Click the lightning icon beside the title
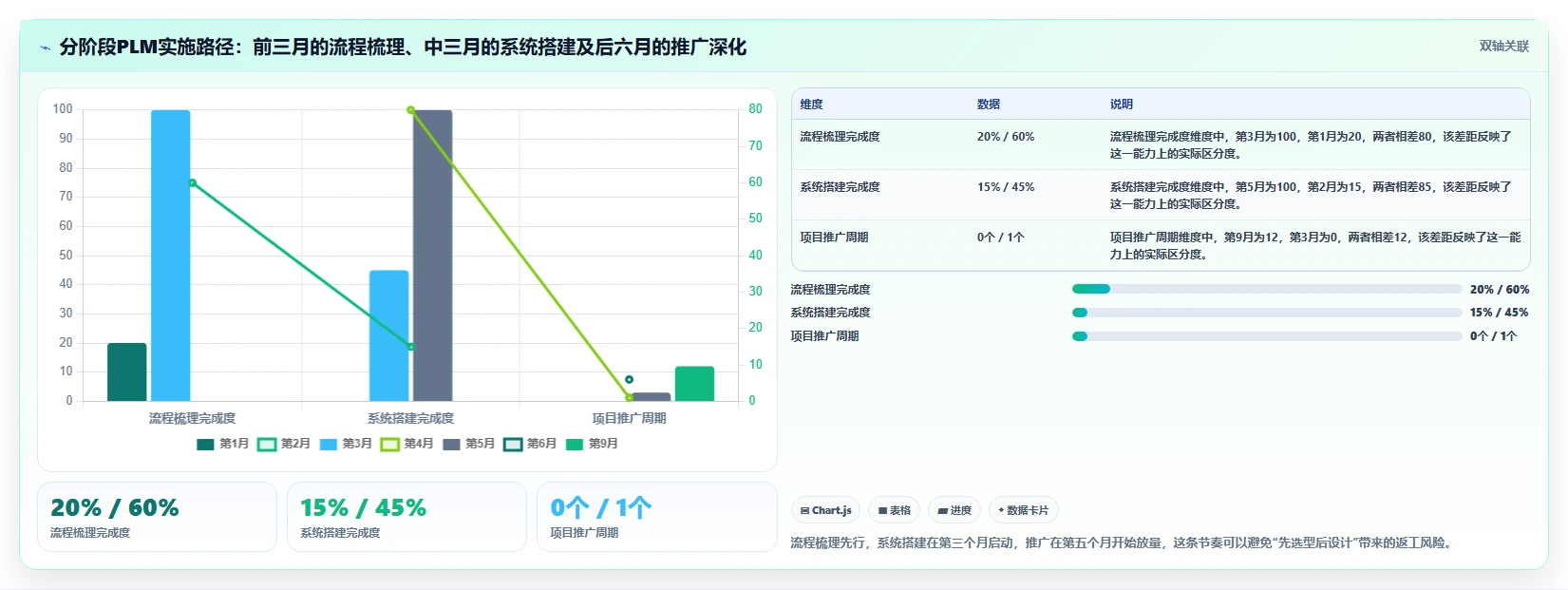 [x=45, y=48]
